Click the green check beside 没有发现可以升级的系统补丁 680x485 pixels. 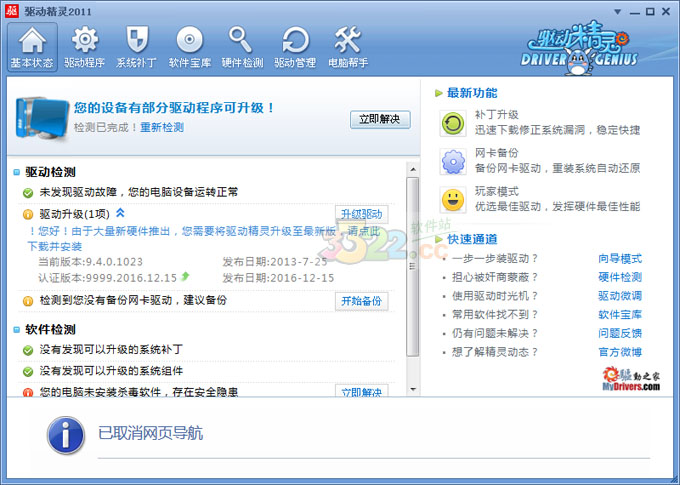coord(28,350)
